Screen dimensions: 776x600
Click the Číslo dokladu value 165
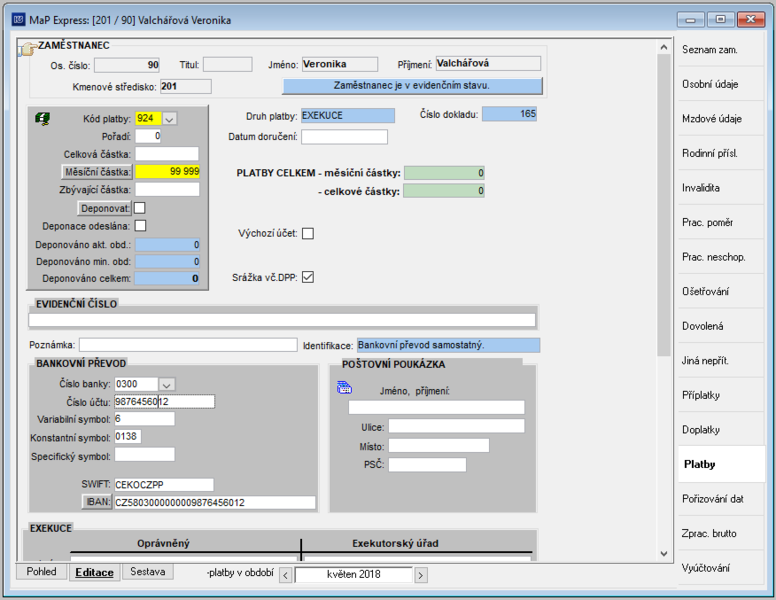point(509,114)
